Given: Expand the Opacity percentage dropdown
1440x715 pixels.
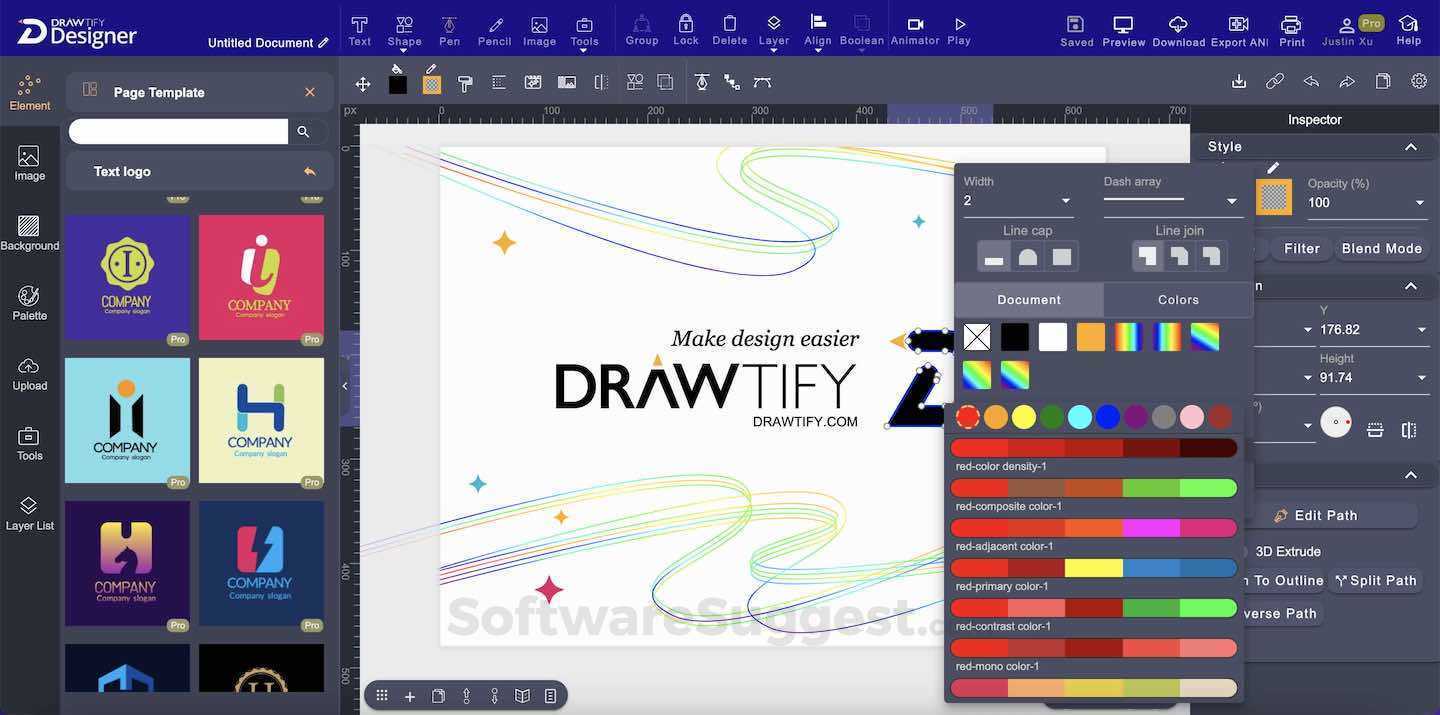Looking at the screenshot, I should [1419, 202].
